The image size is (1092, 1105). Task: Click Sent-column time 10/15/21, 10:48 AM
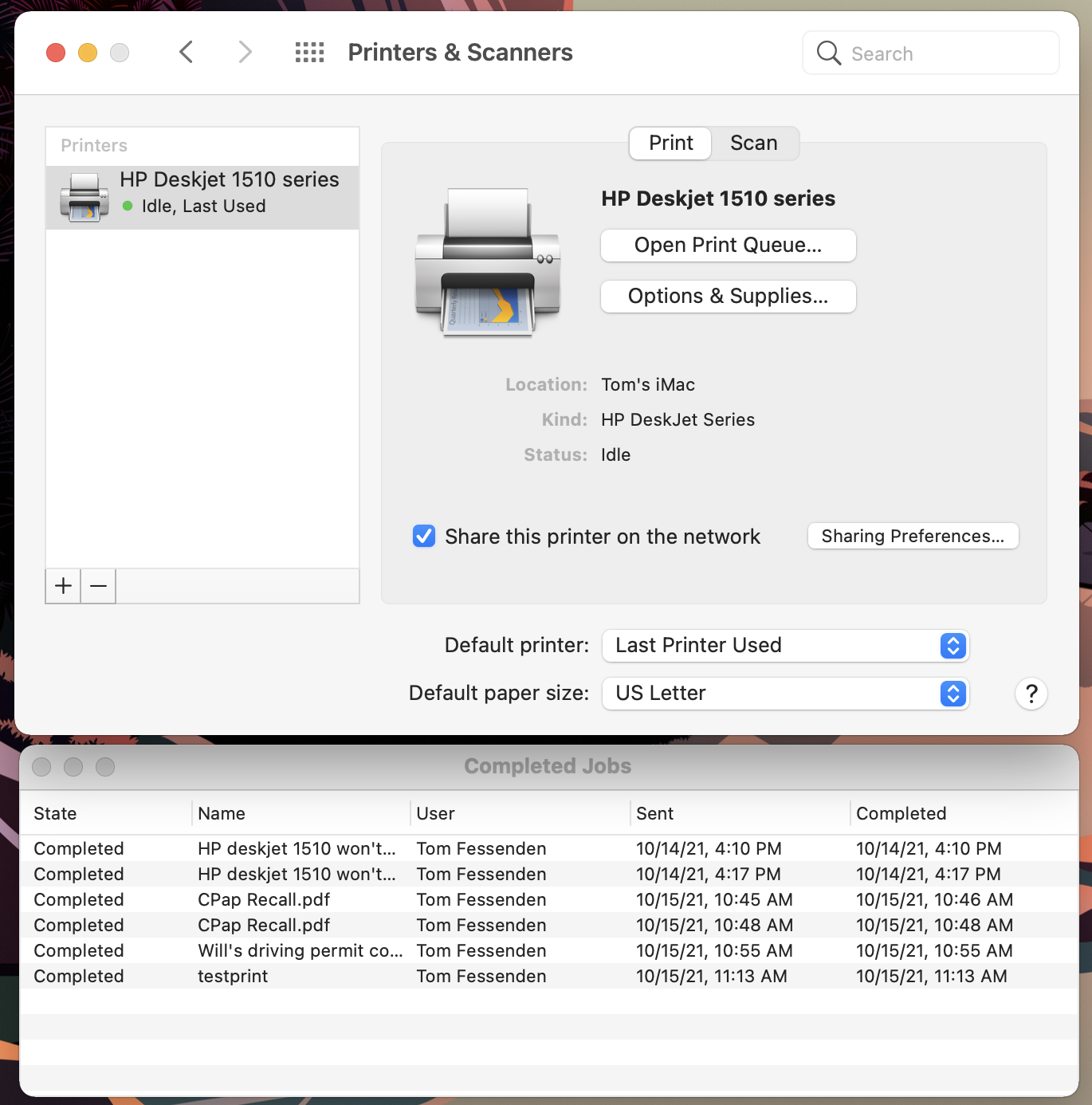pyautogui.click(x=714, y=926)
